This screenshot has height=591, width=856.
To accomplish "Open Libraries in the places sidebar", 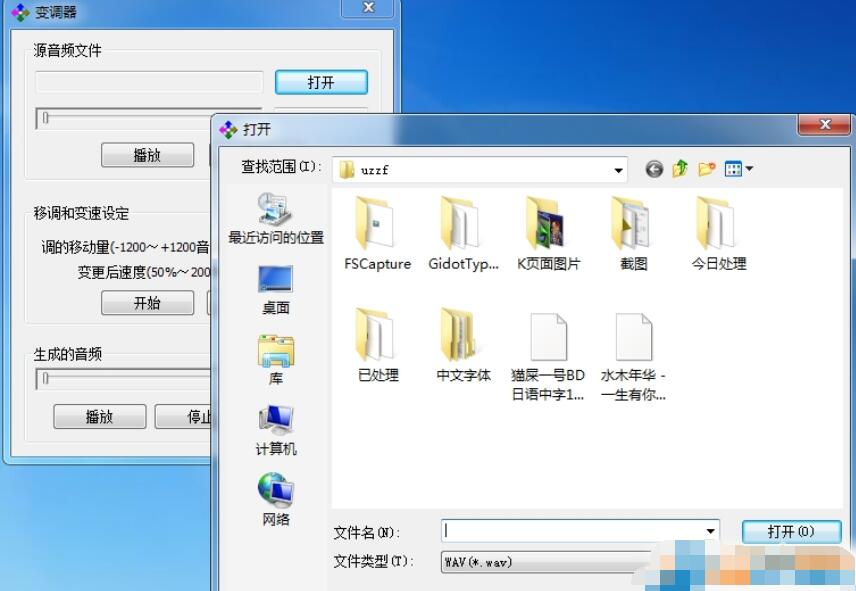I will pos(276,360).
